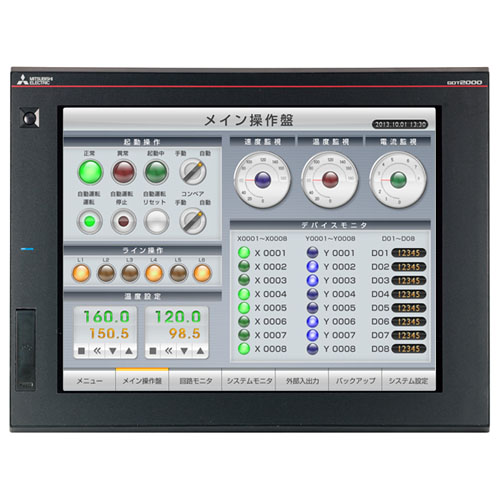
Task: Click rewind arrows in 120.0 temperature panel
Action: 169,351
